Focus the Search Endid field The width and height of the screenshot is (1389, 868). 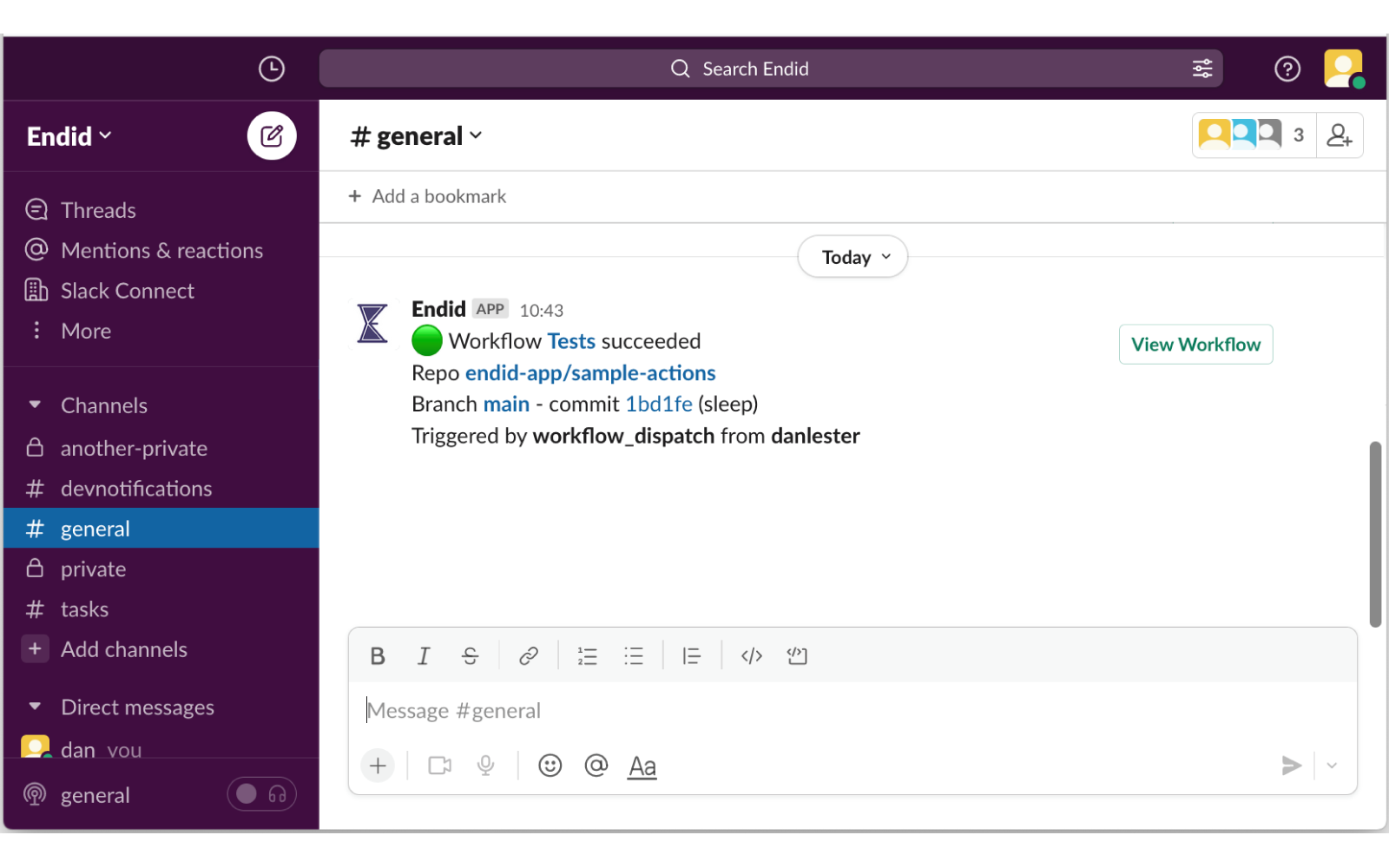tap(771, 69)
